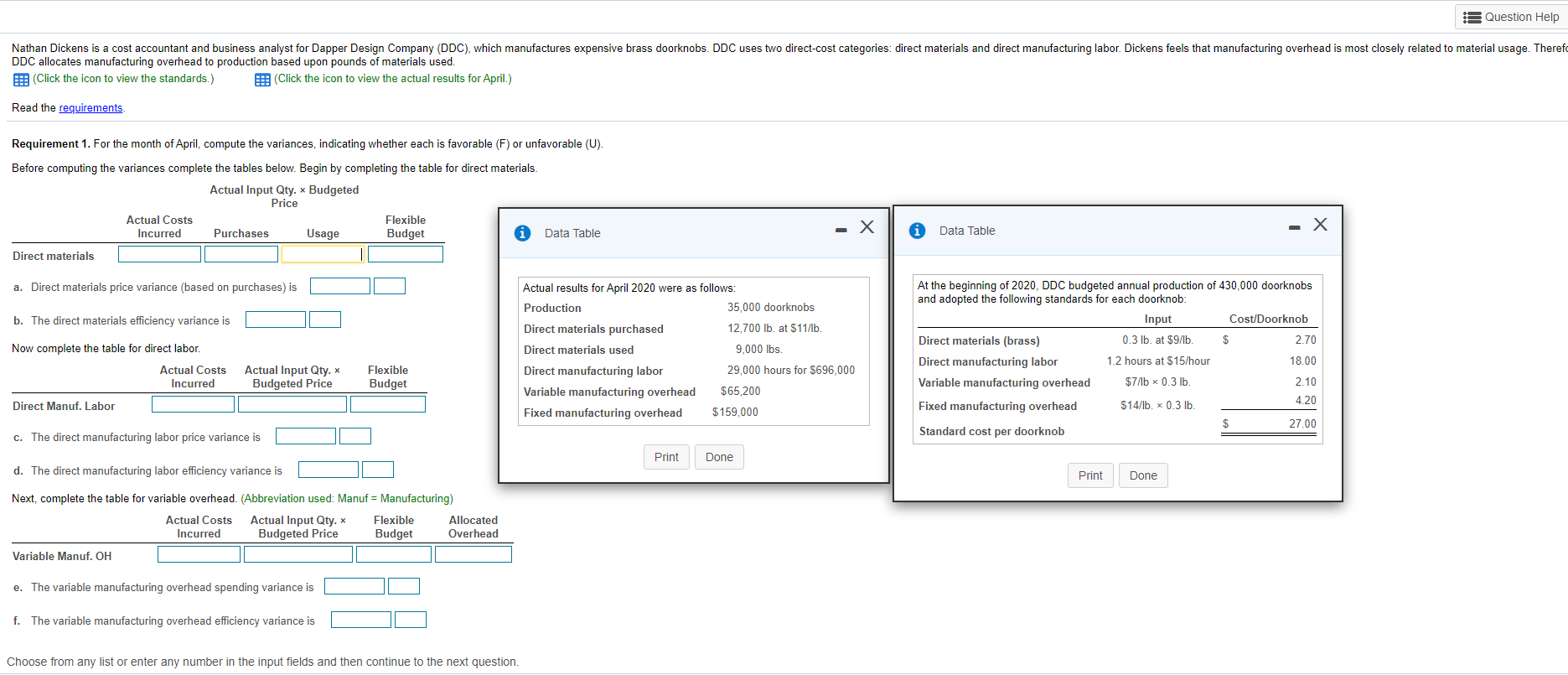
Task: Close the actual results Data Table popup
Action: coord(867,227)
